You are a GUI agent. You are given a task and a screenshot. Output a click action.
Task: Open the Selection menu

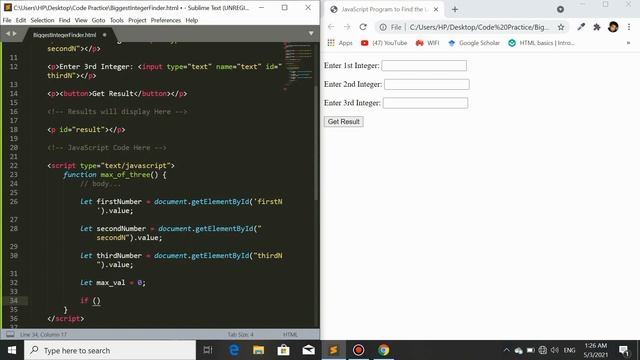coord(42,20)
